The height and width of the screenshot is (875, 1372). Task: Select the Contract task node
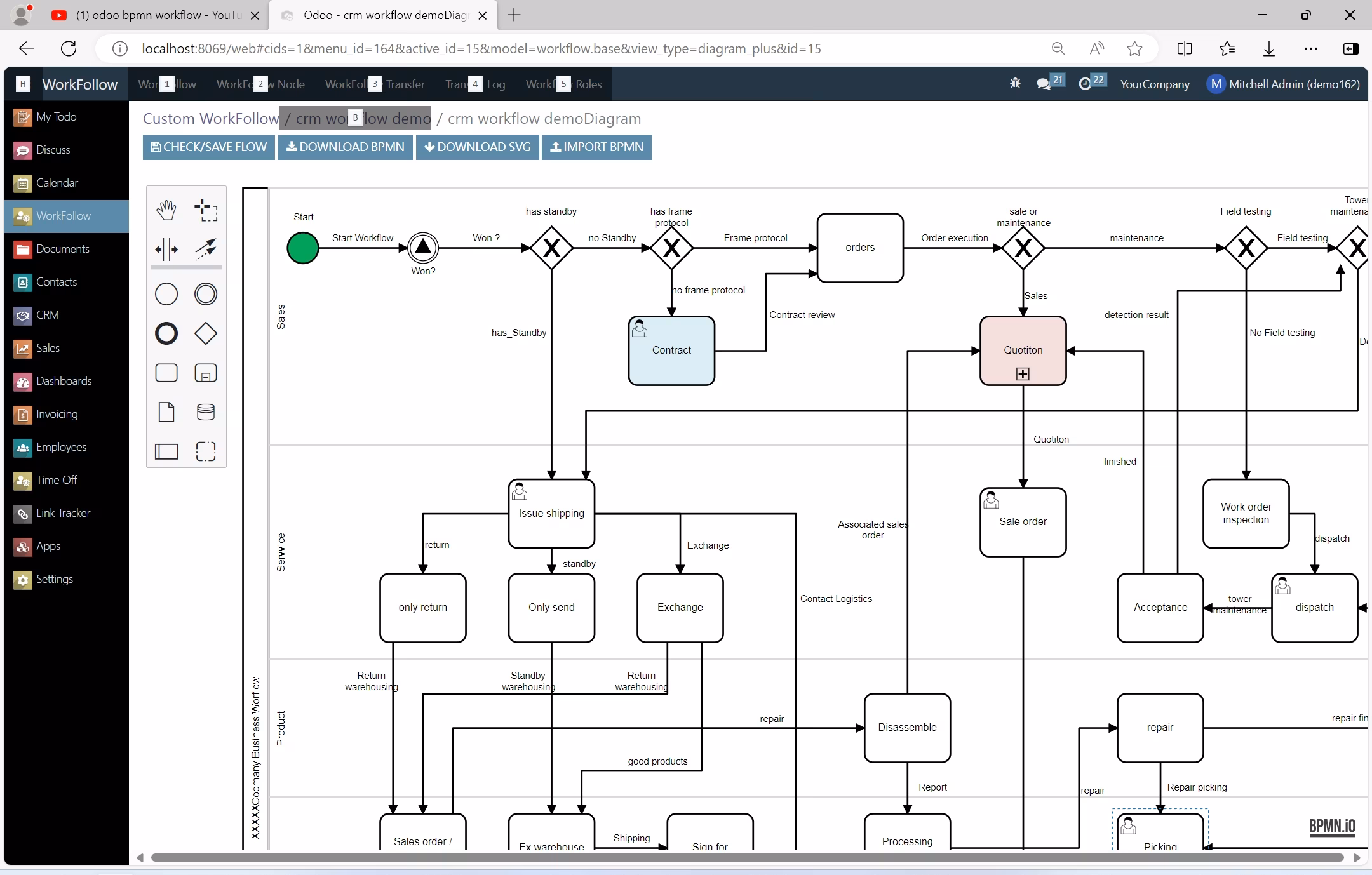pyautogui.click(x=671, y=351)
